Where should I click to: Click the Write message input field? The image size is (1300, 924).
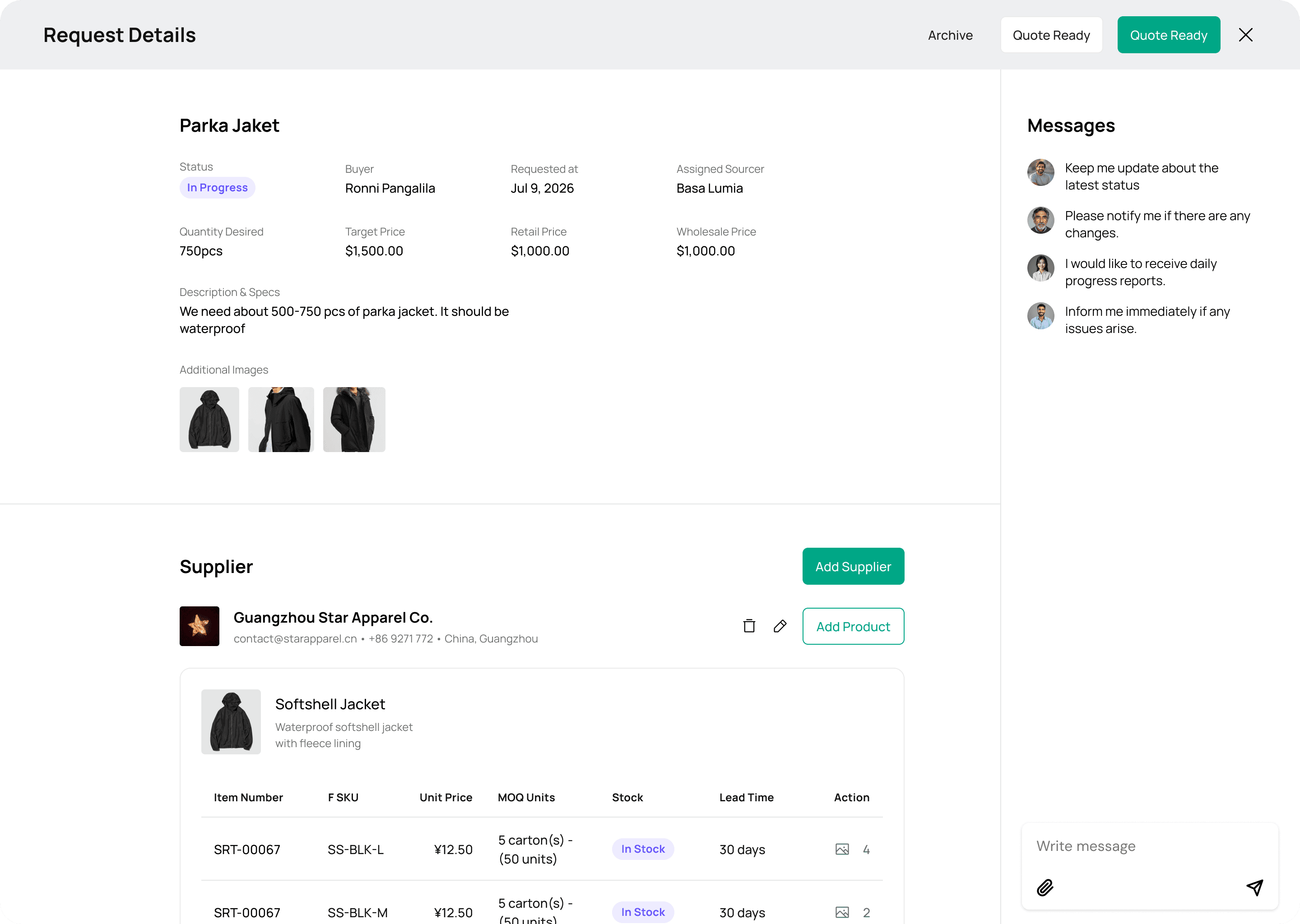[1150, 846]
